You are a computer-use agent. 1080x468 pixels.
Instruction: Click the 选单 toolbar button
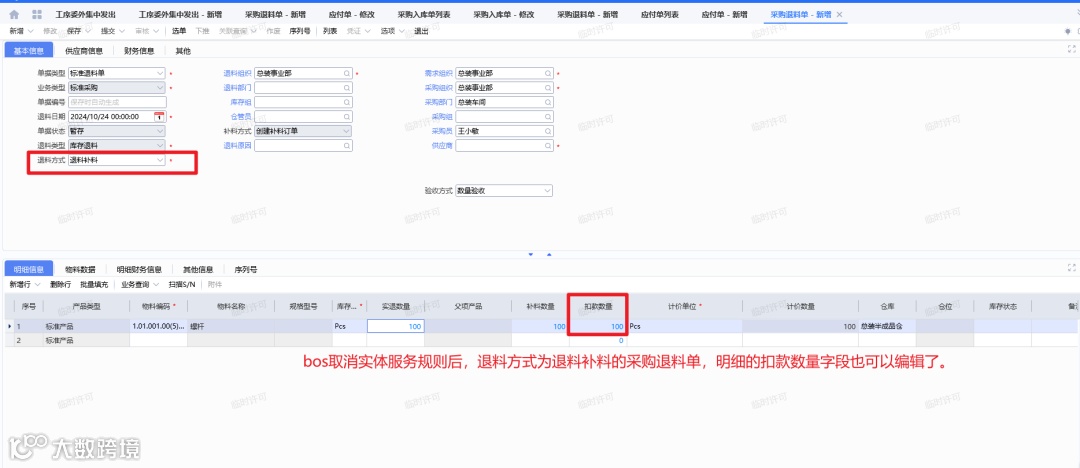(179, 31)
